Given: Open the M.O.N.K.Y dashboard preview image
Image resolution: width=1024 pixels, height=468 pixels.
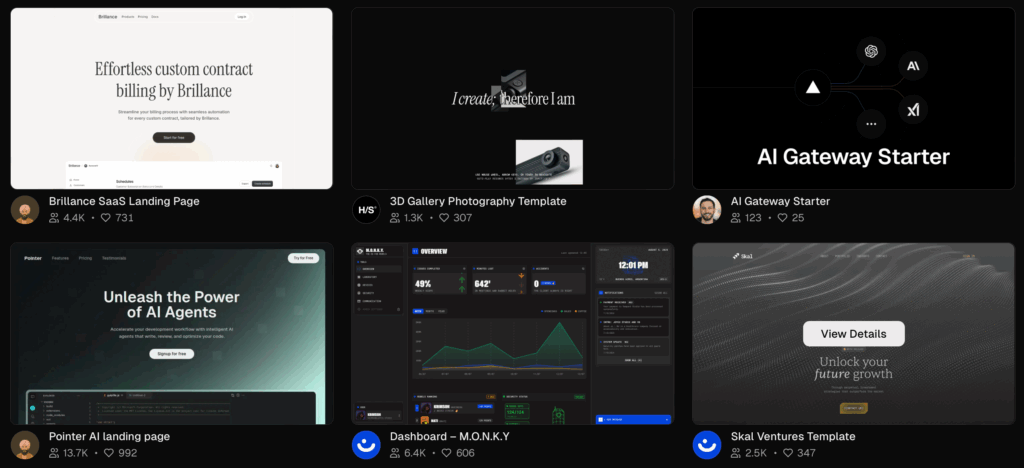Looking at the screenshot, I should point(512,333).
